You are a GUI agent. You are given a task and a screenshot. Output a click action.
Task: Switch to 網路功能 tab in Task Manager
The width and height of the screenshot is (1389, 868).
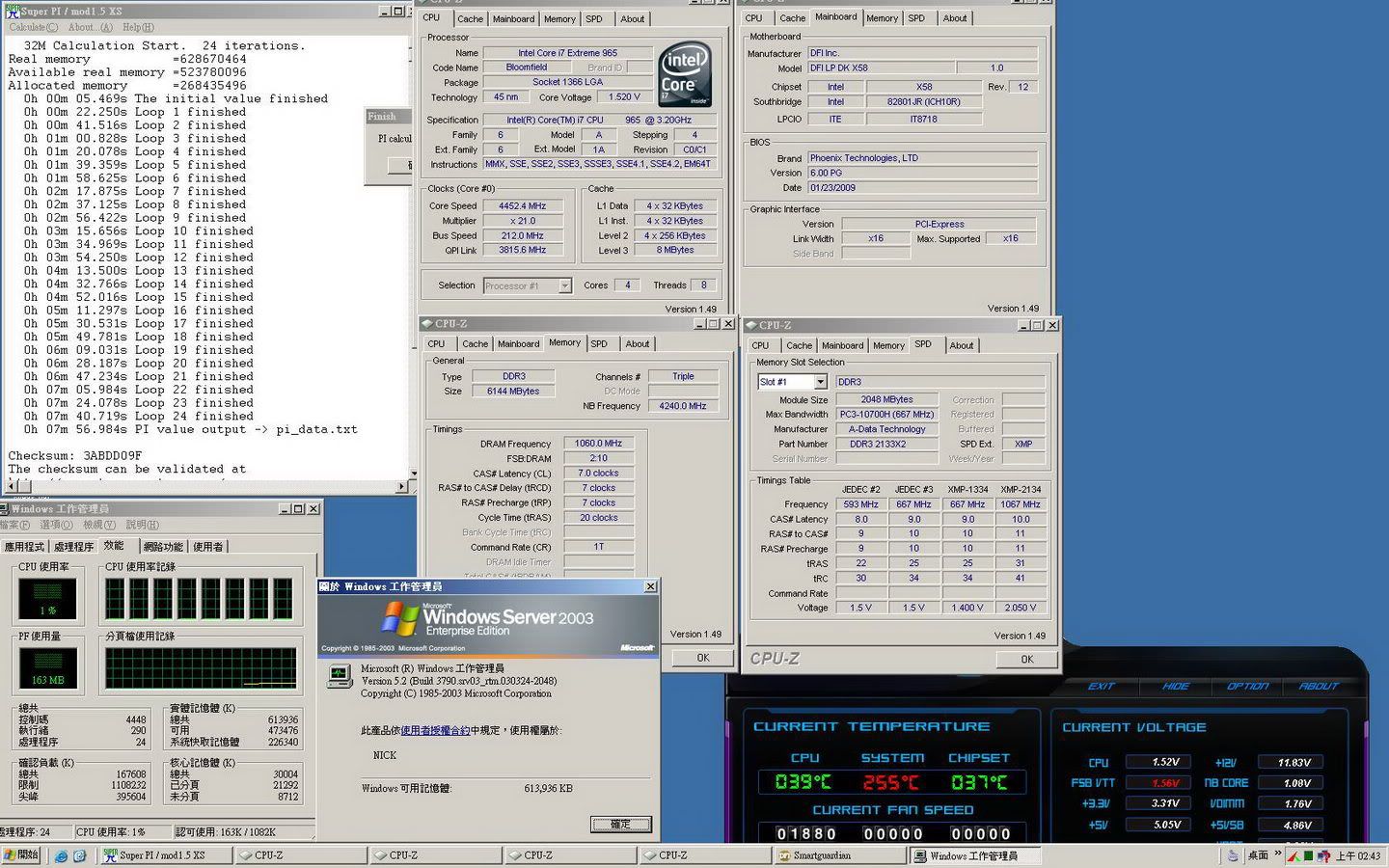click(x=163, y=547)
